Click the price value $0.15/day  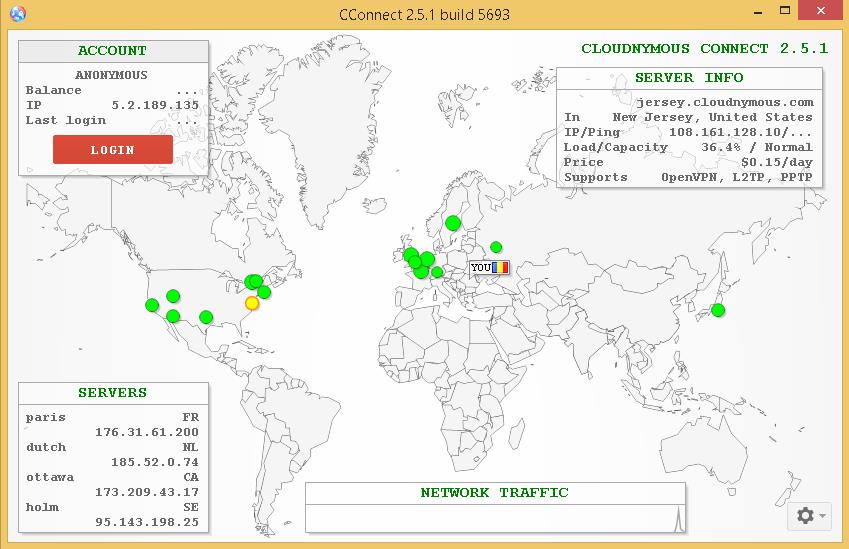(777, 162)
